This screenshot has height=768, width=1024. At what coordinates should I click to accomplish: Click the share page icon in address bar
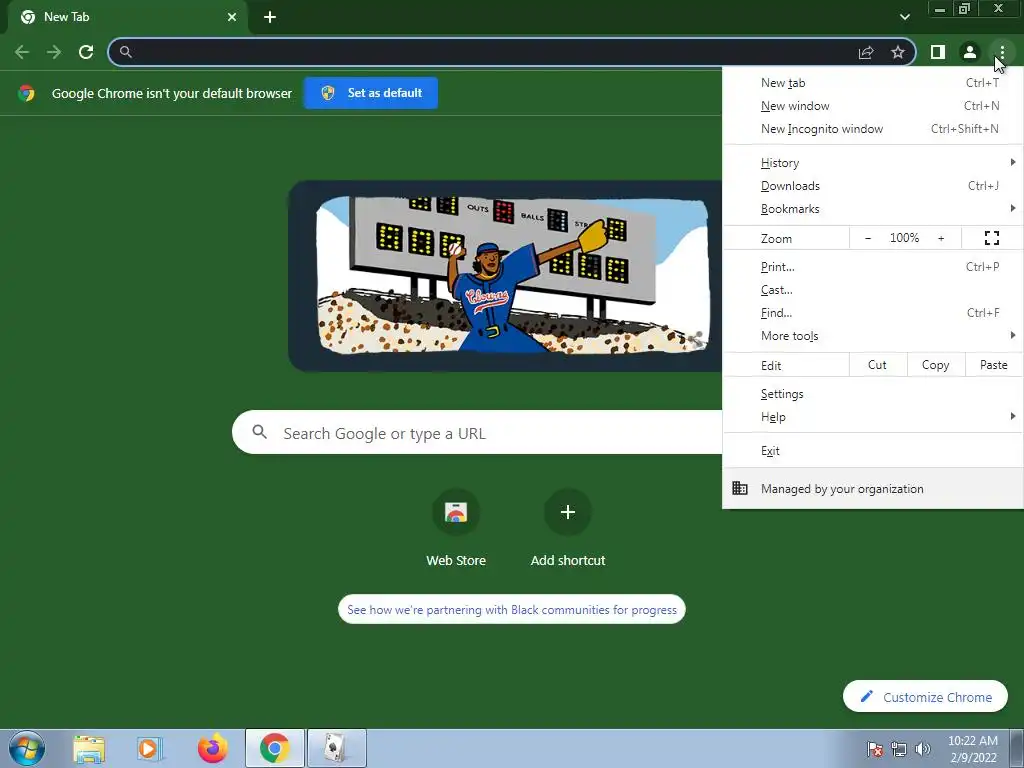[x=866, y=52]
